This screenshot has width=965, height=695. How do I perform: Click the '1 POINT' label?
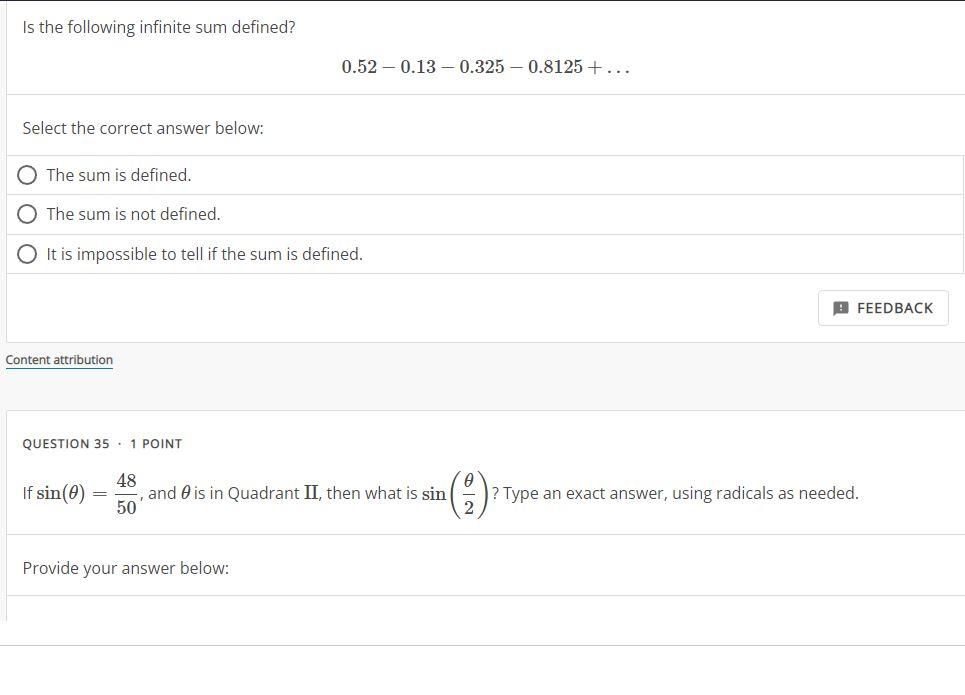point(157,444)
